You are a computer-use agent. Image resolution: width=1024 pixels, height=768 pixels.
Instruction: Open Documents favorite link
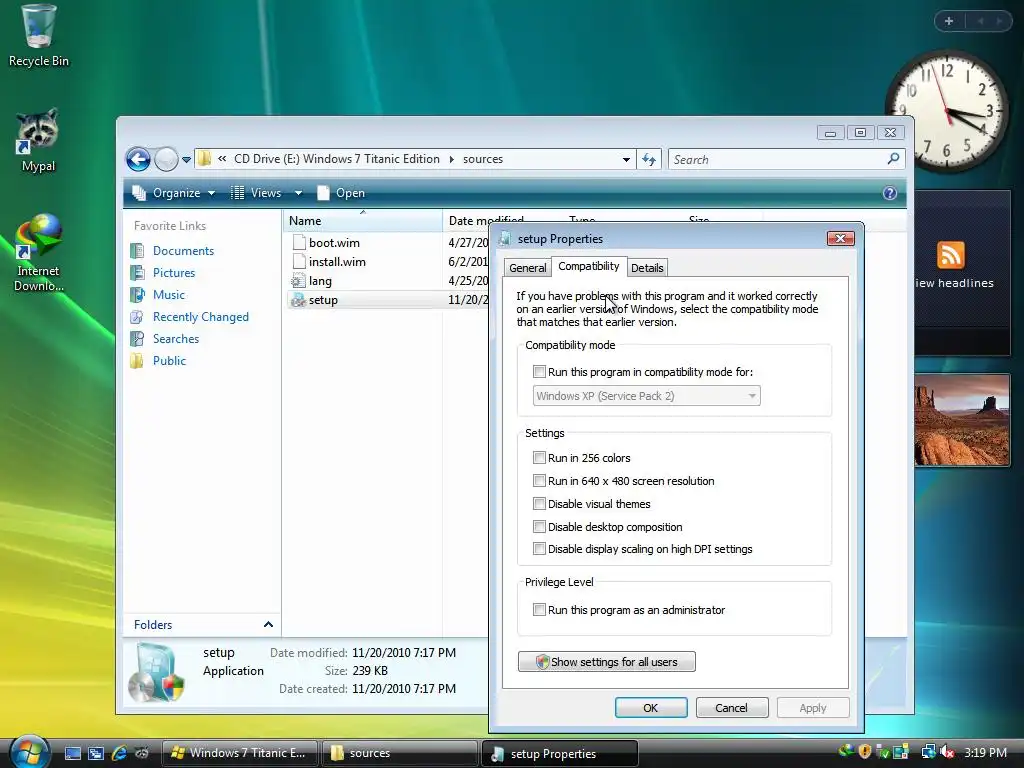pyautogui.click(x=184, y=251)
